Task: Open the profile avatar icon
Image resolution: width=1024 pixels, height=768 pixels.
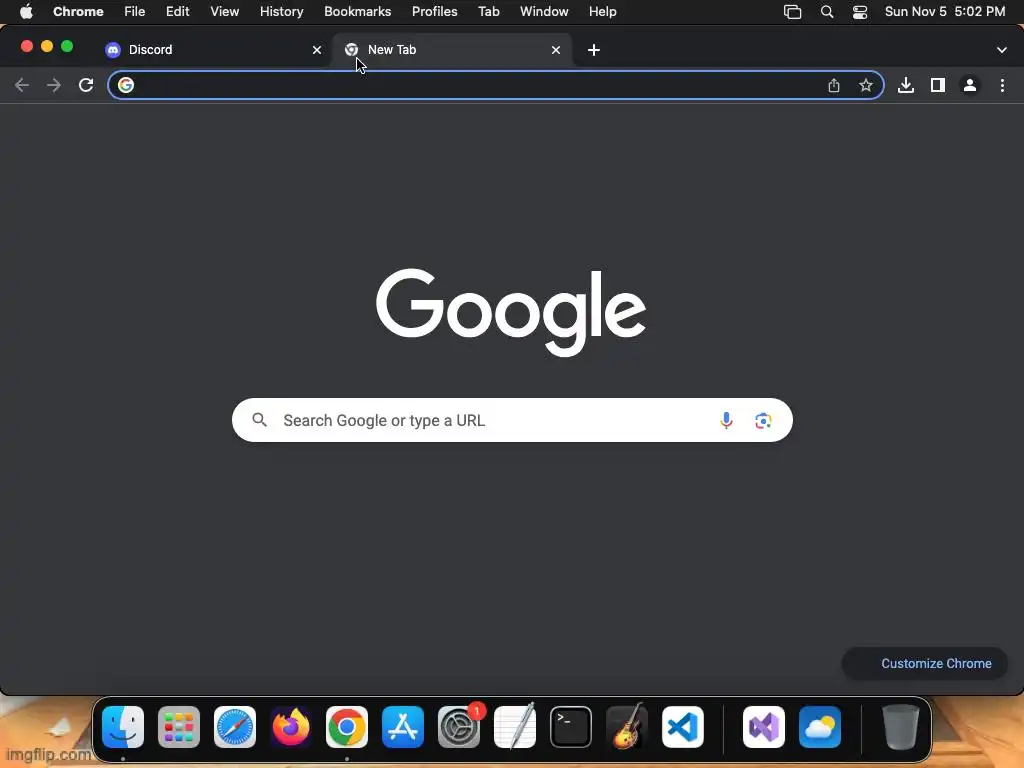Action: coord(970,85)
